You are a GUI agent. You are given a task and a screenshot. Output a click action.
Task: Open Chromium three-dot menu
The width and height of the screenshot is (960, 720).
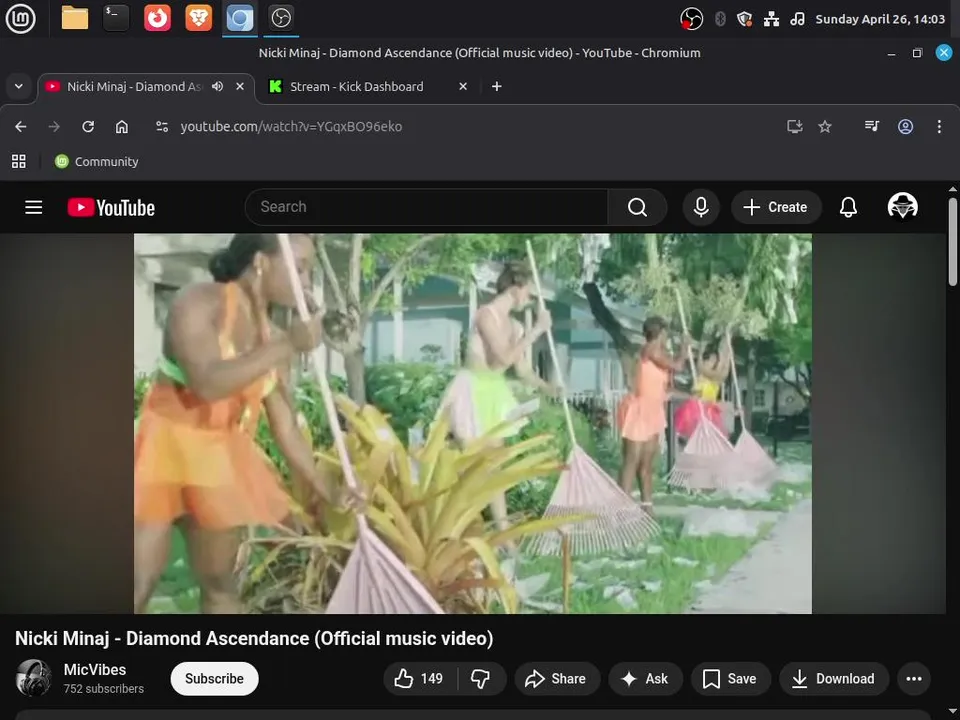939,127
